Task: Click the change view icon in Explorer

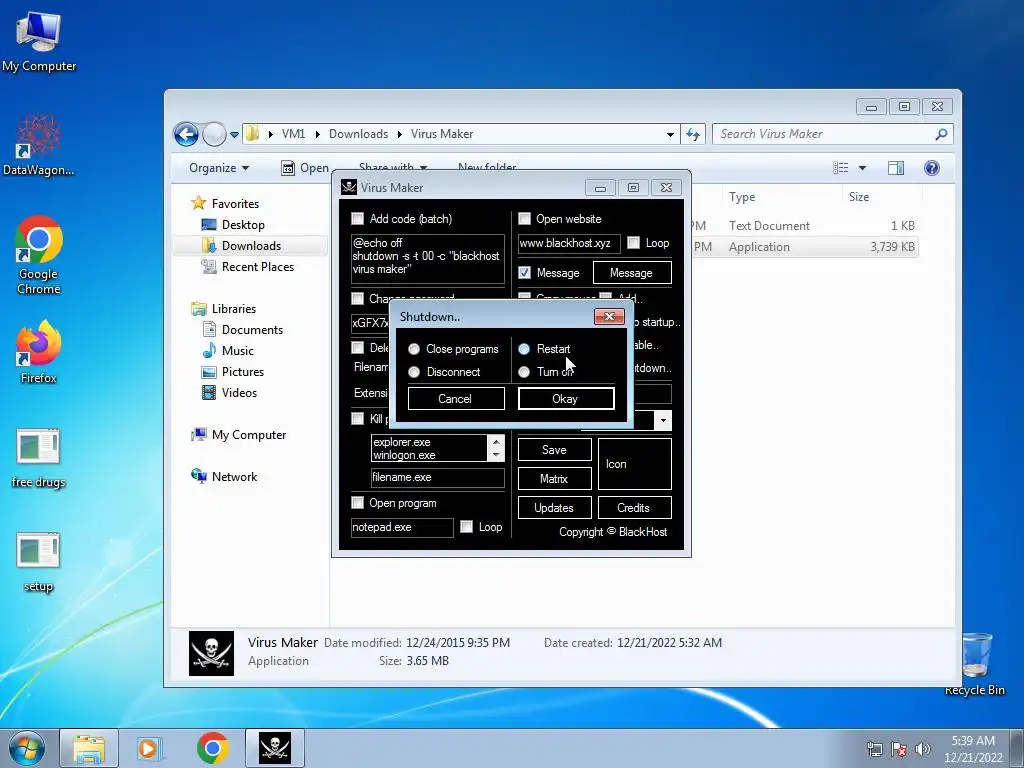Action: 841,168
